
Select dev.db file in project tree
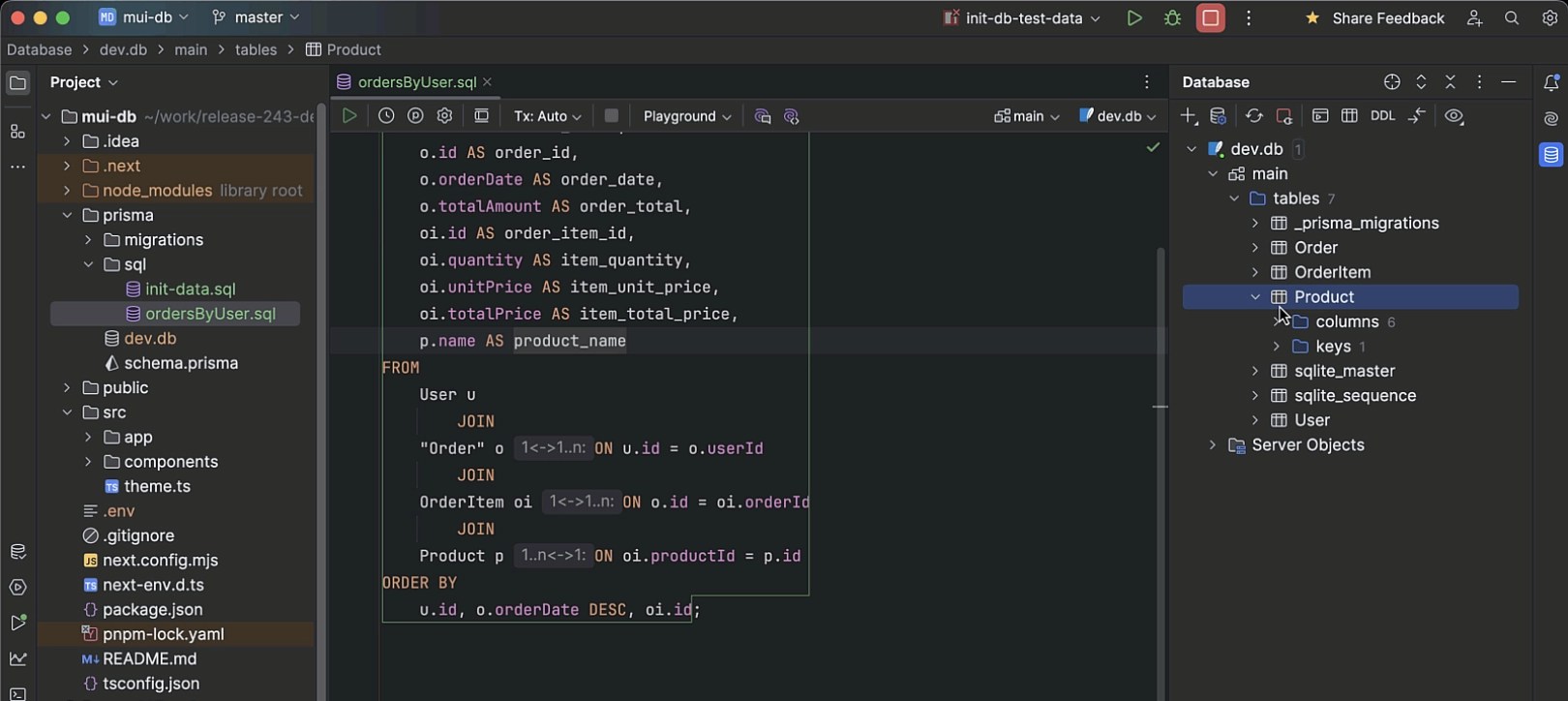coord(149,339)
